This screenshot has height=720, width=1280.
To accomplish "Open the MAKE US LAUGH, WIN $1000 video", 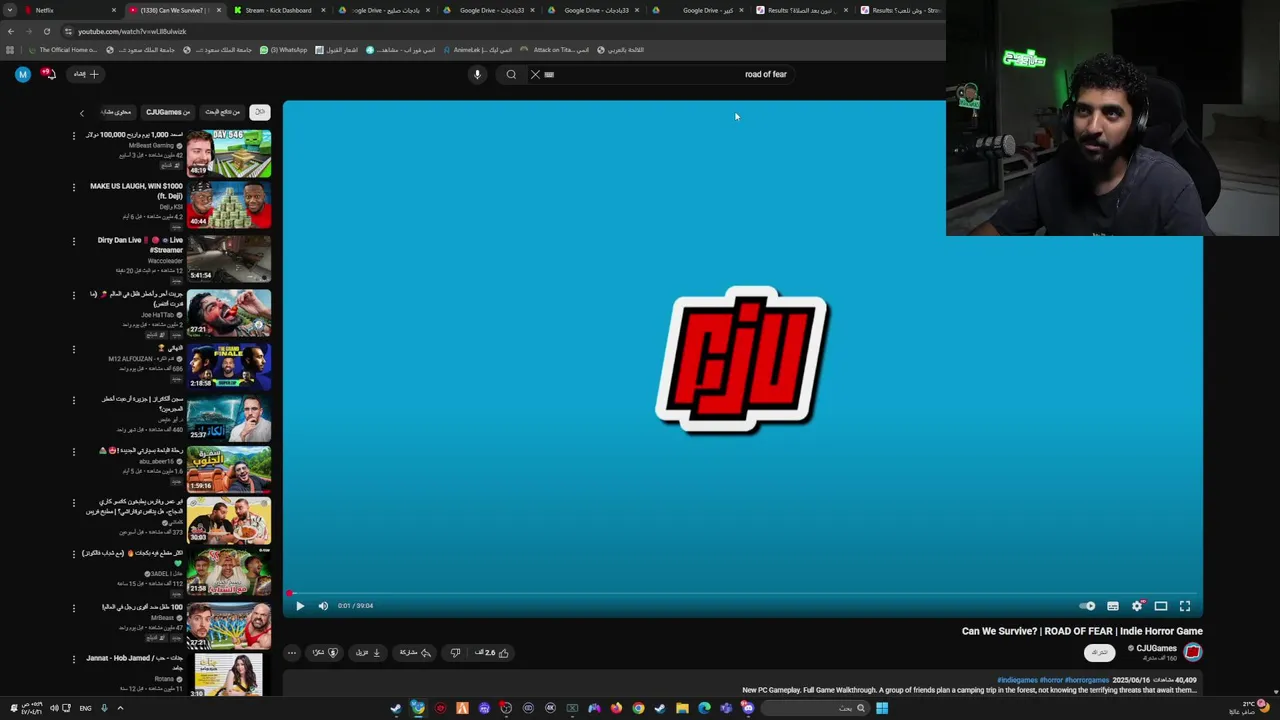I will point(229,204).
